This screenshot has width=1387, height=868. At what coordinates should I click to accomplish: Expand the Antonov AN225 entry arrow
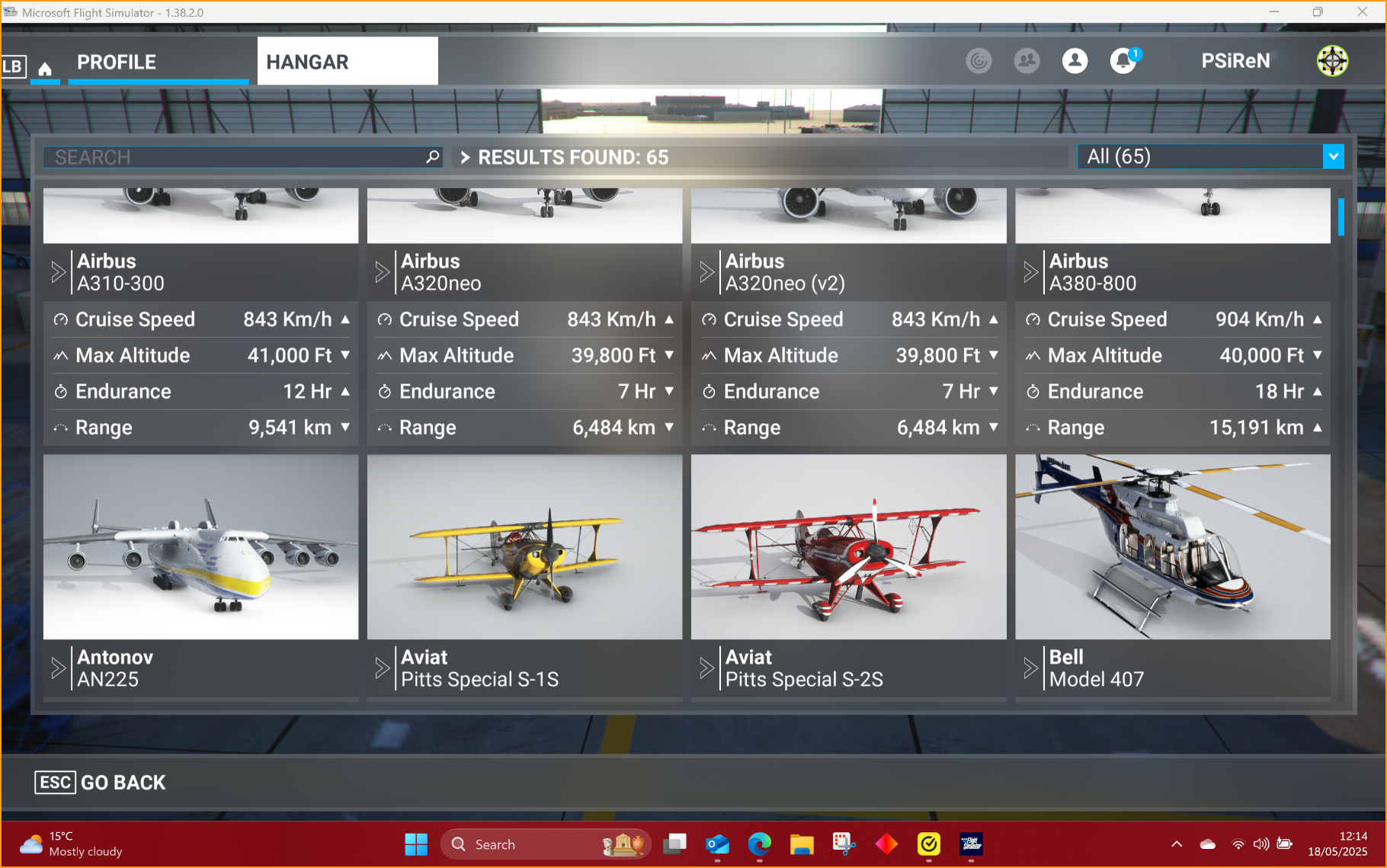click(x=58, y=668)
